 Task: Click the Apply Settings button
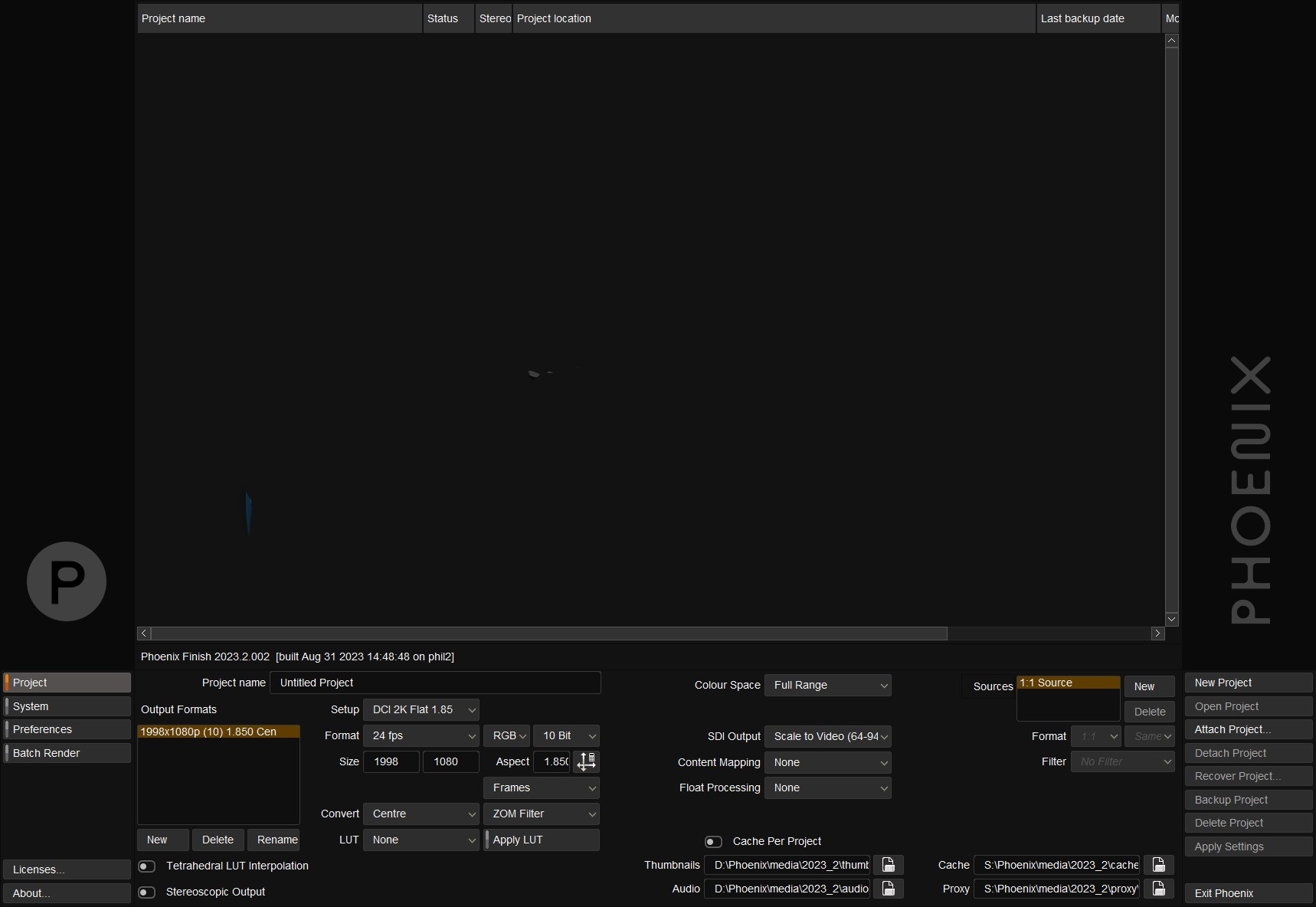coord(1249,846)
